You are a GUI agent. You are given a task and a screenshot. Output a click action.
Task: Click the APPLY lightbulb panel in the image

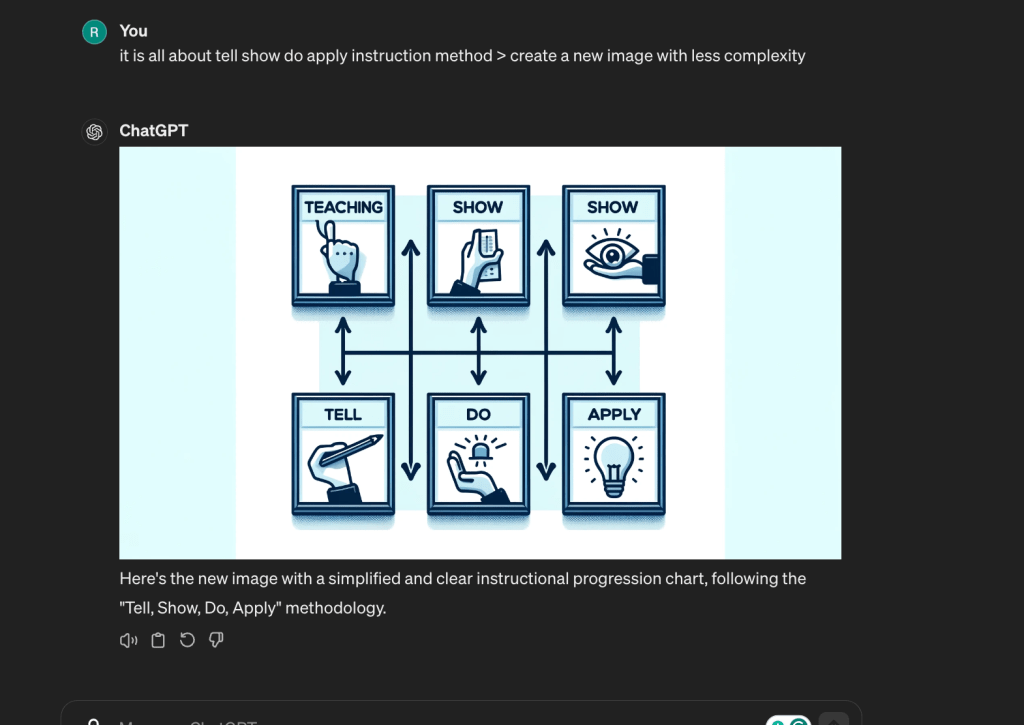614,454
